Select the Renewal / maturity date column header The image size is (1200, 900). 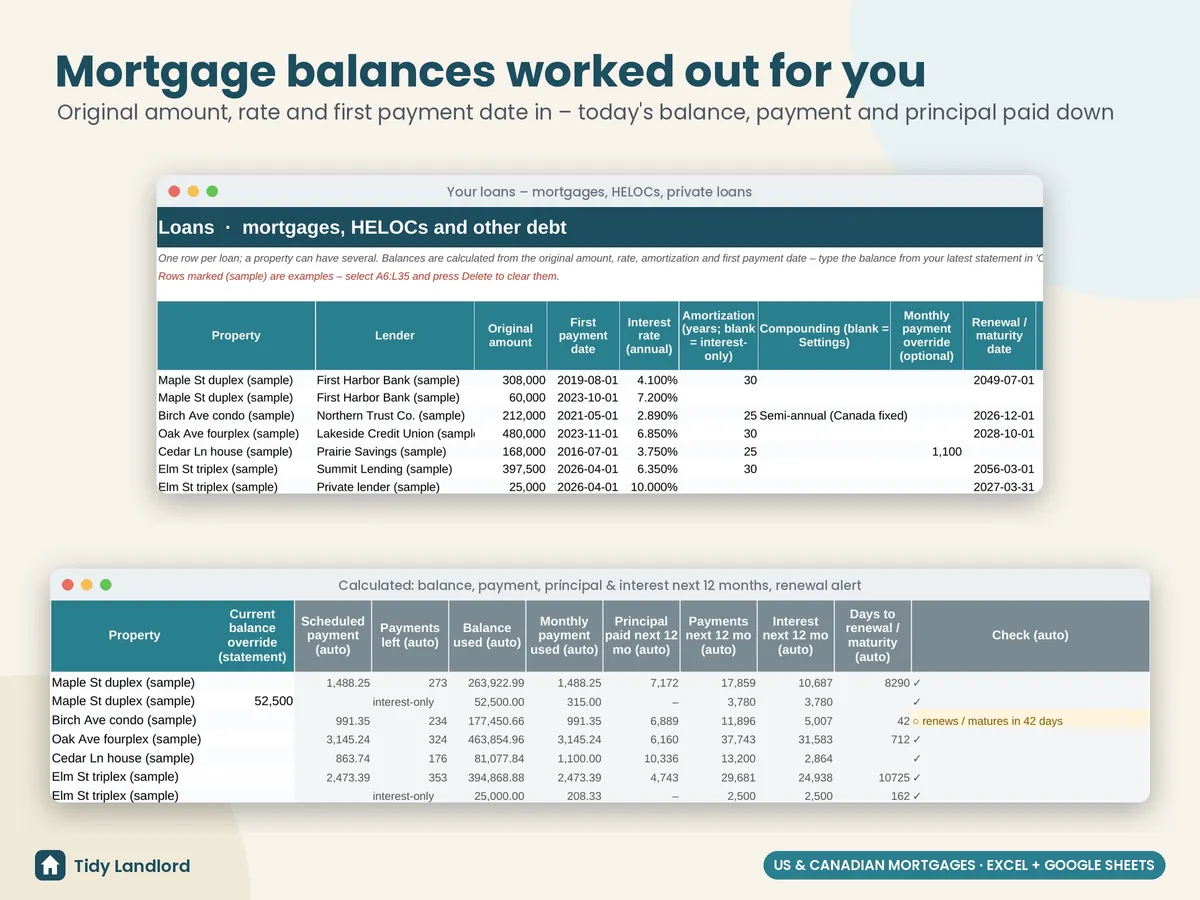coord(999,336)
